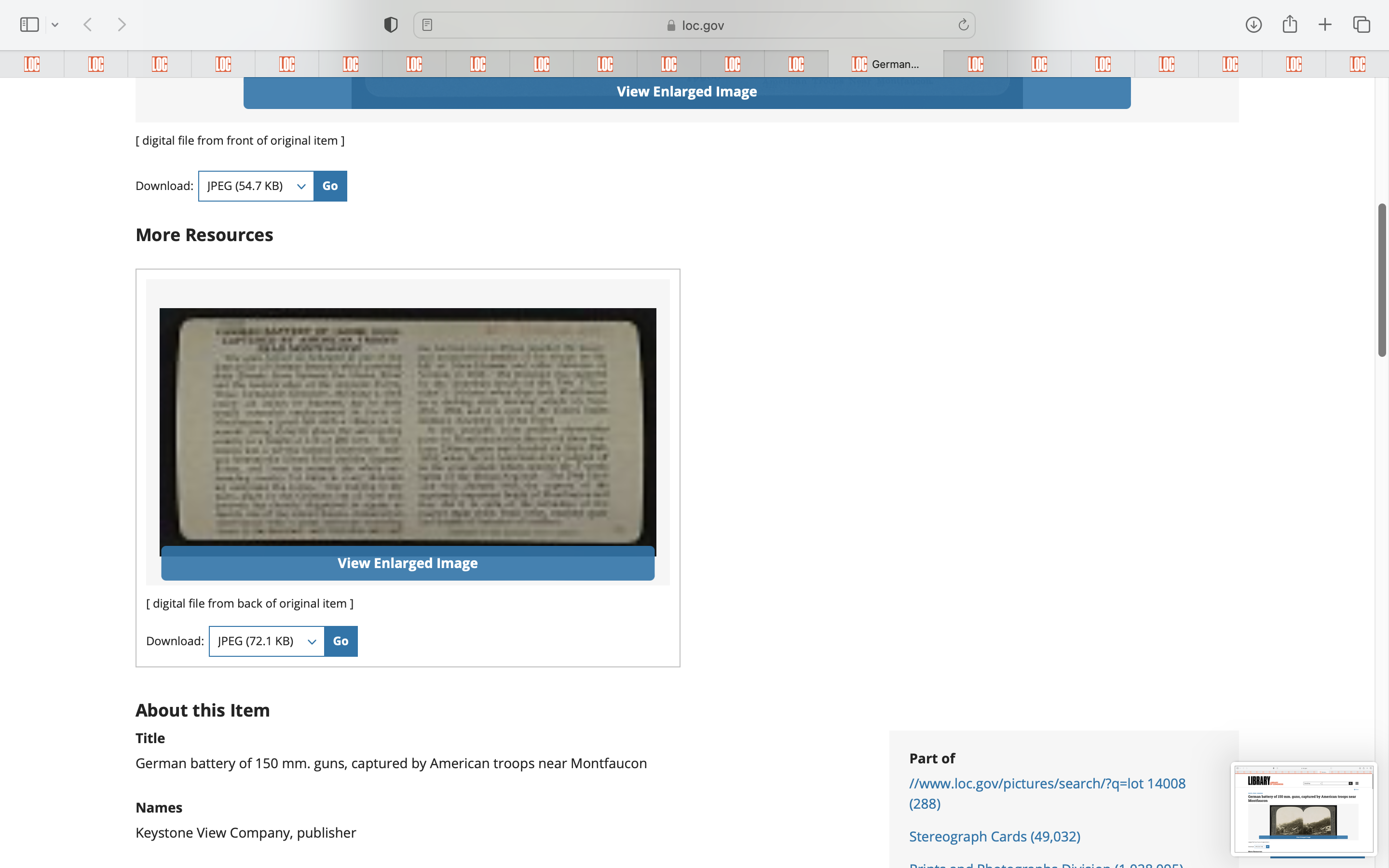The height and width of the screenshot is (868, 1389).
Task: Open the downloads icon in toolbar
Action: [1253, 25]
